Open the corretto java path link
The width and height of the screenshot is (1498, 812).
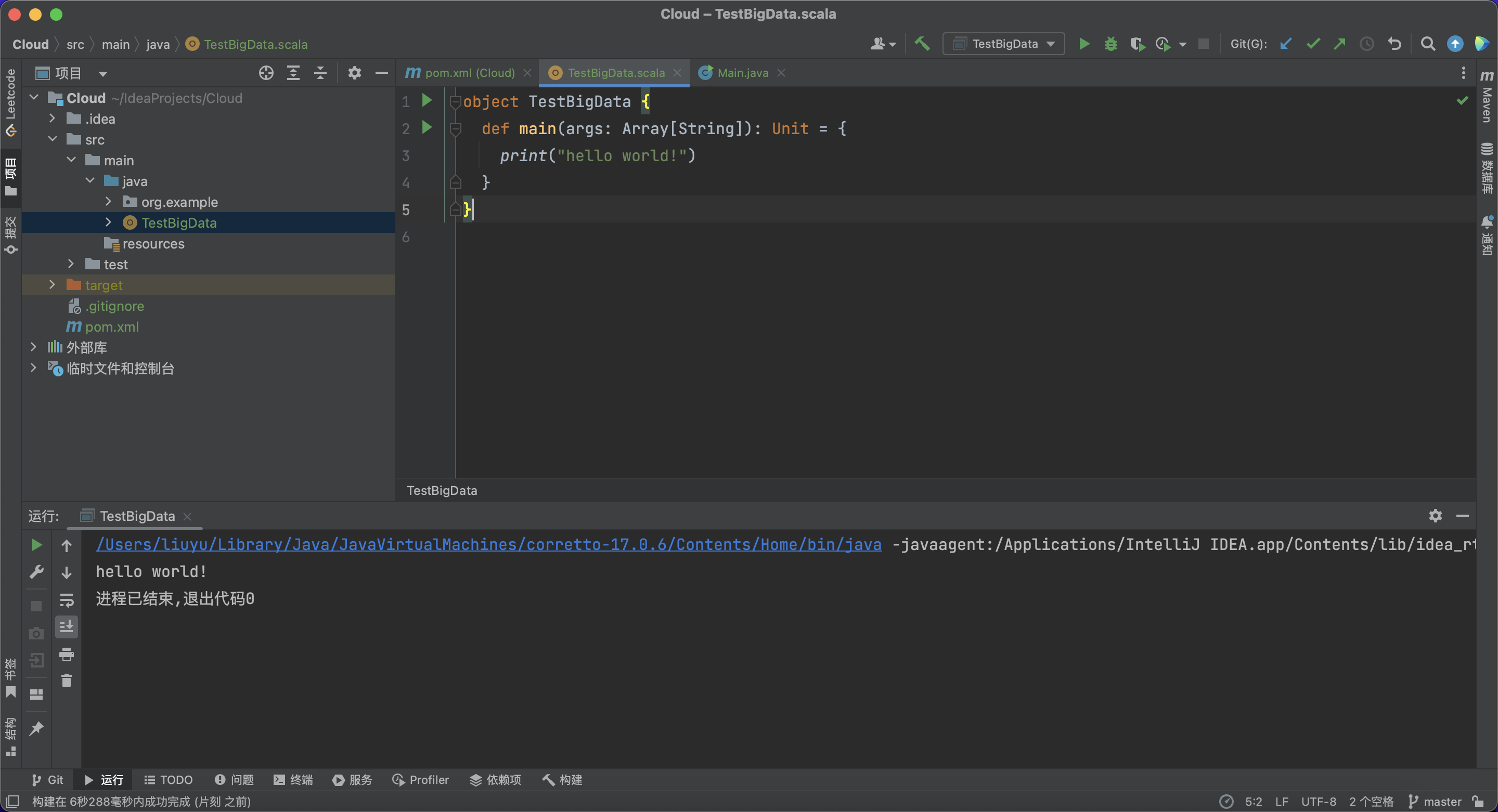[488, 545]
